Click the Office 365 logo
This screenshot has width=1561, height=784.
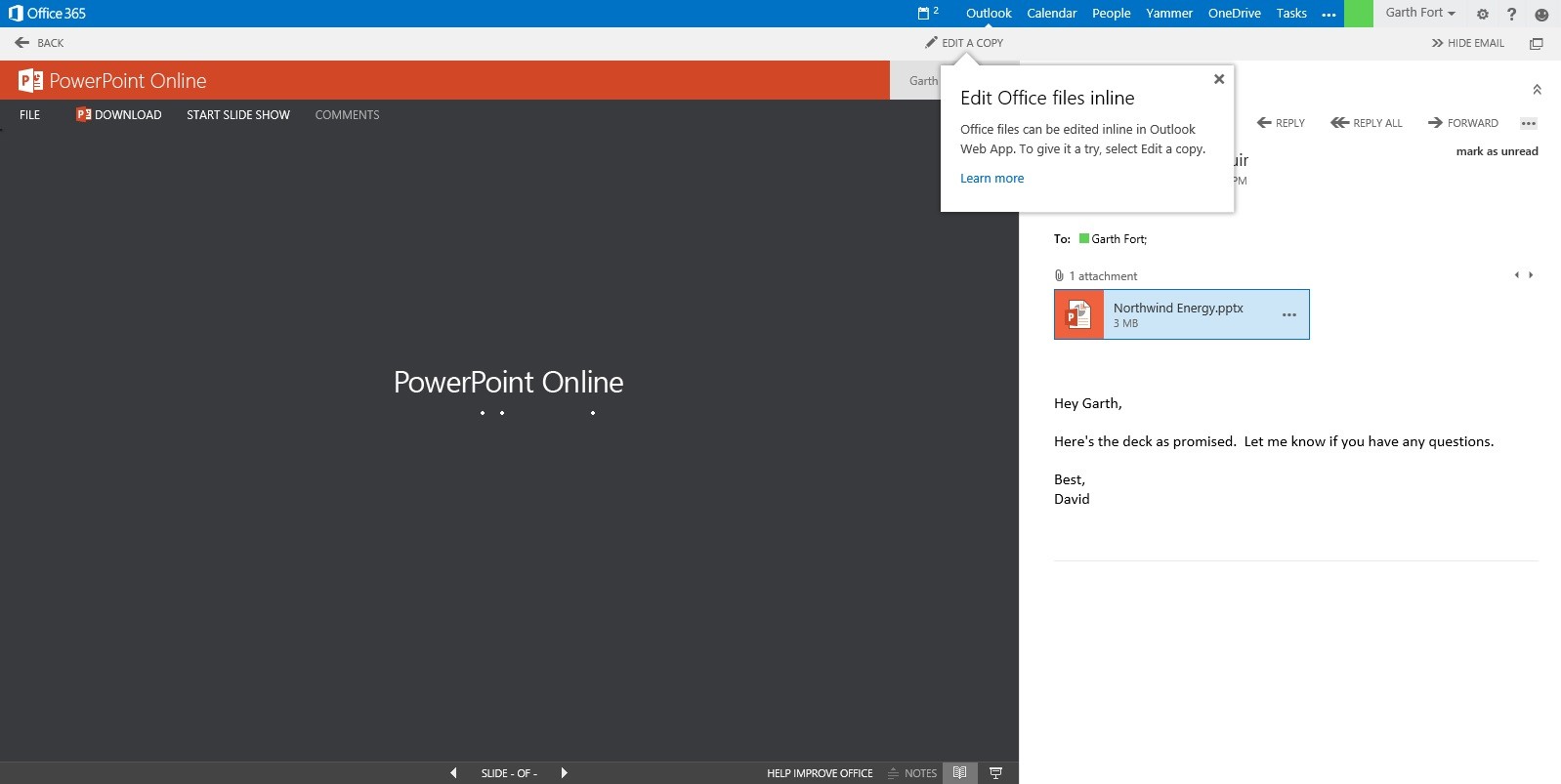[47, 14]
